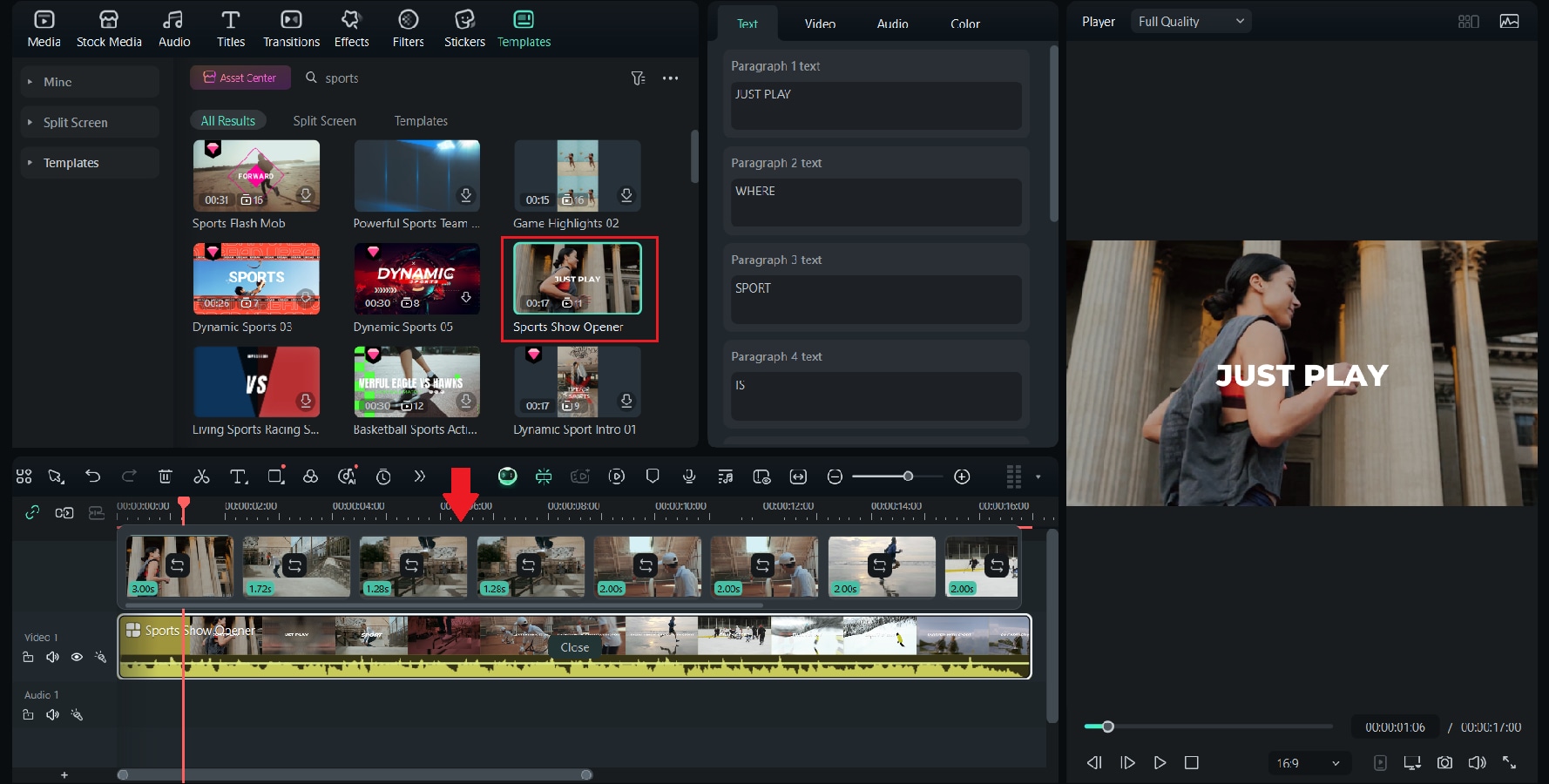Edit Paragraph 2 text field WHERE

coord(876,202)
